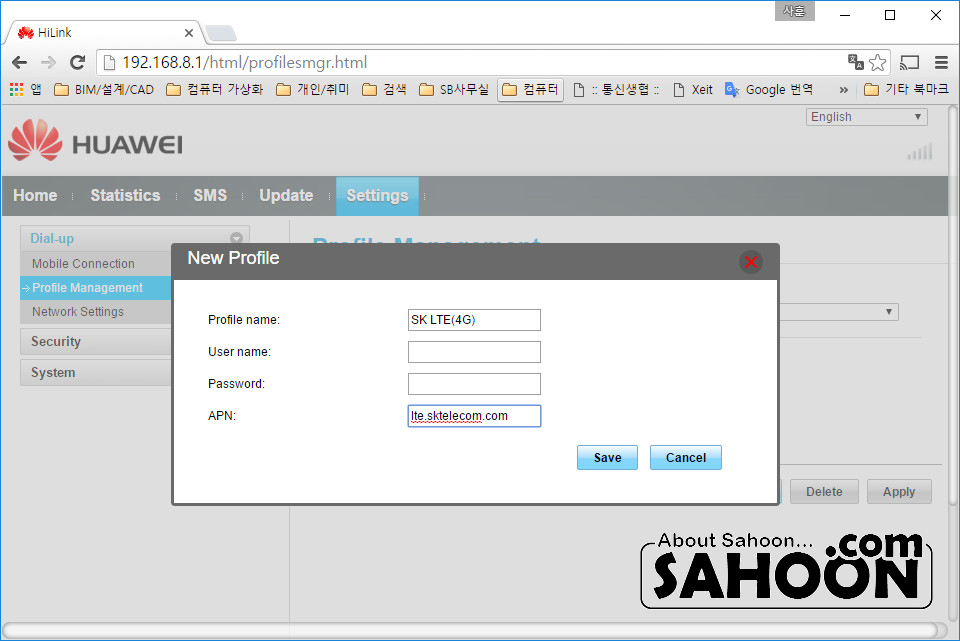Open the Update tab
The image size is (960, 641).
point(286,195)
